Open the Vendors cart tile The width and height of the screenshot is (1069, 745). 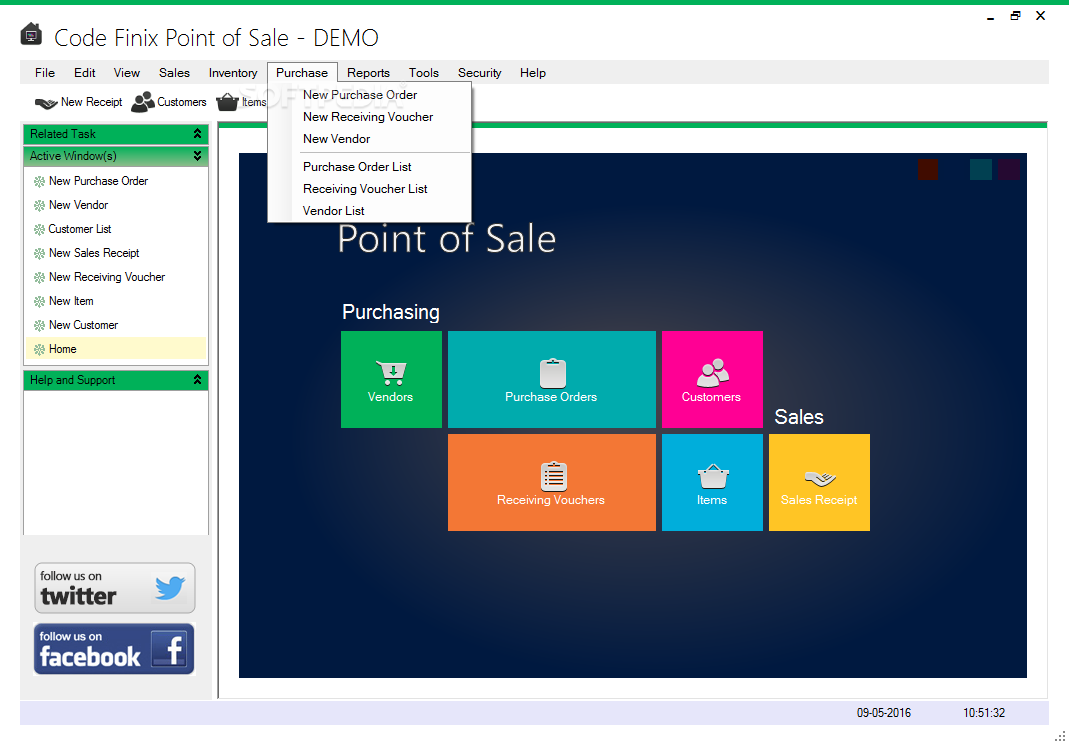pyautogui.click(x=391, y=380)
